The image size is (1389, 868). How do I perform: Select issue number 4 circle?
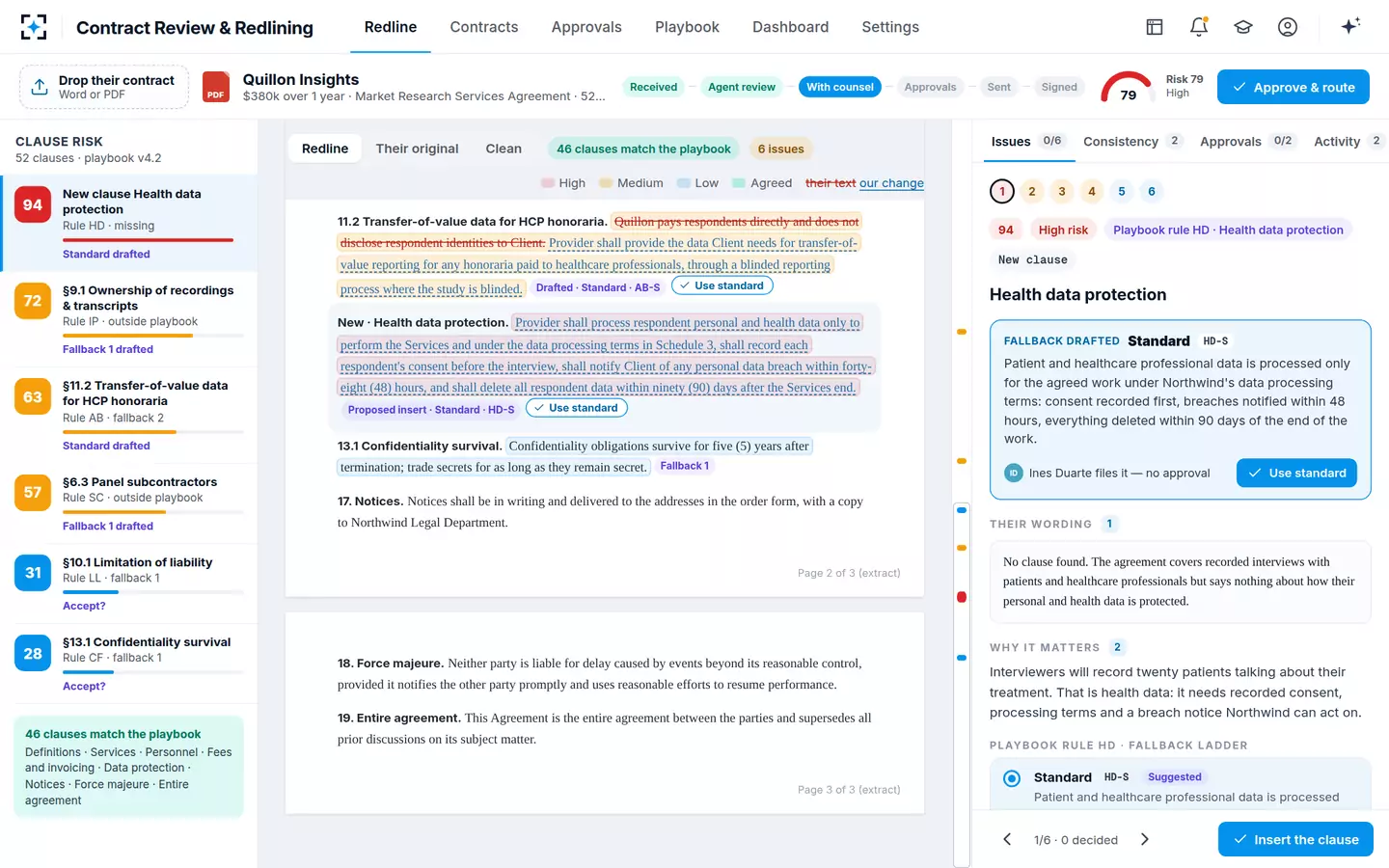click(x=1092, y=191)
